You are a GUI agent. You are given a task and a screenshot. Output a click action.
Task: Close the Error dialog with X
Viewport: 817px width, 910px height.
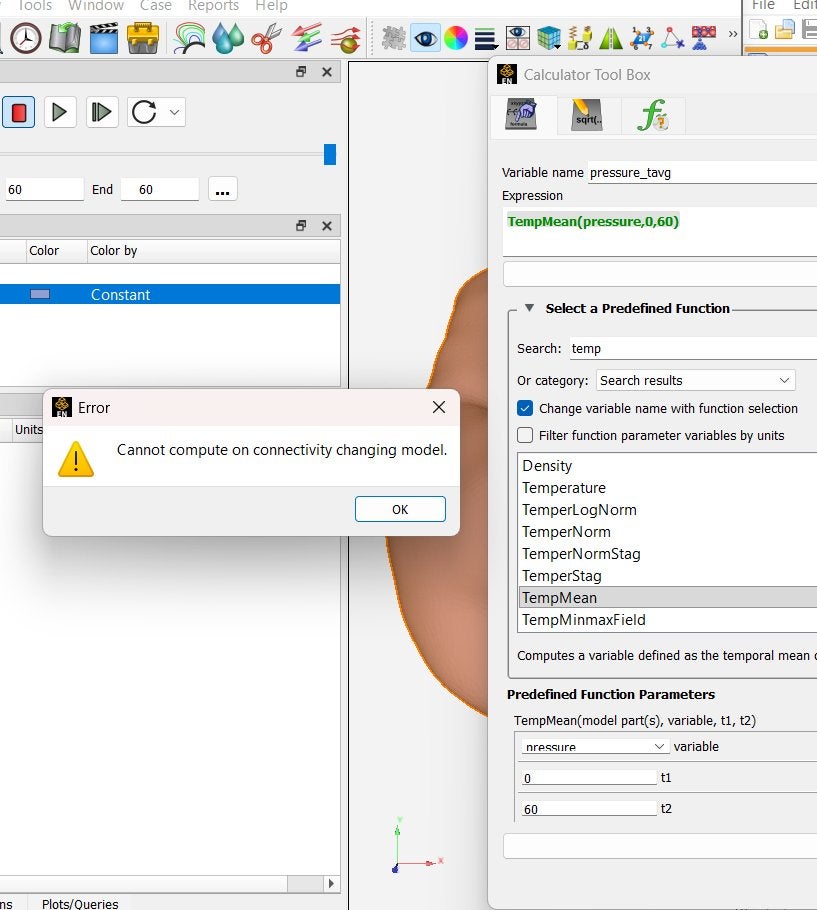coord(439,407)
